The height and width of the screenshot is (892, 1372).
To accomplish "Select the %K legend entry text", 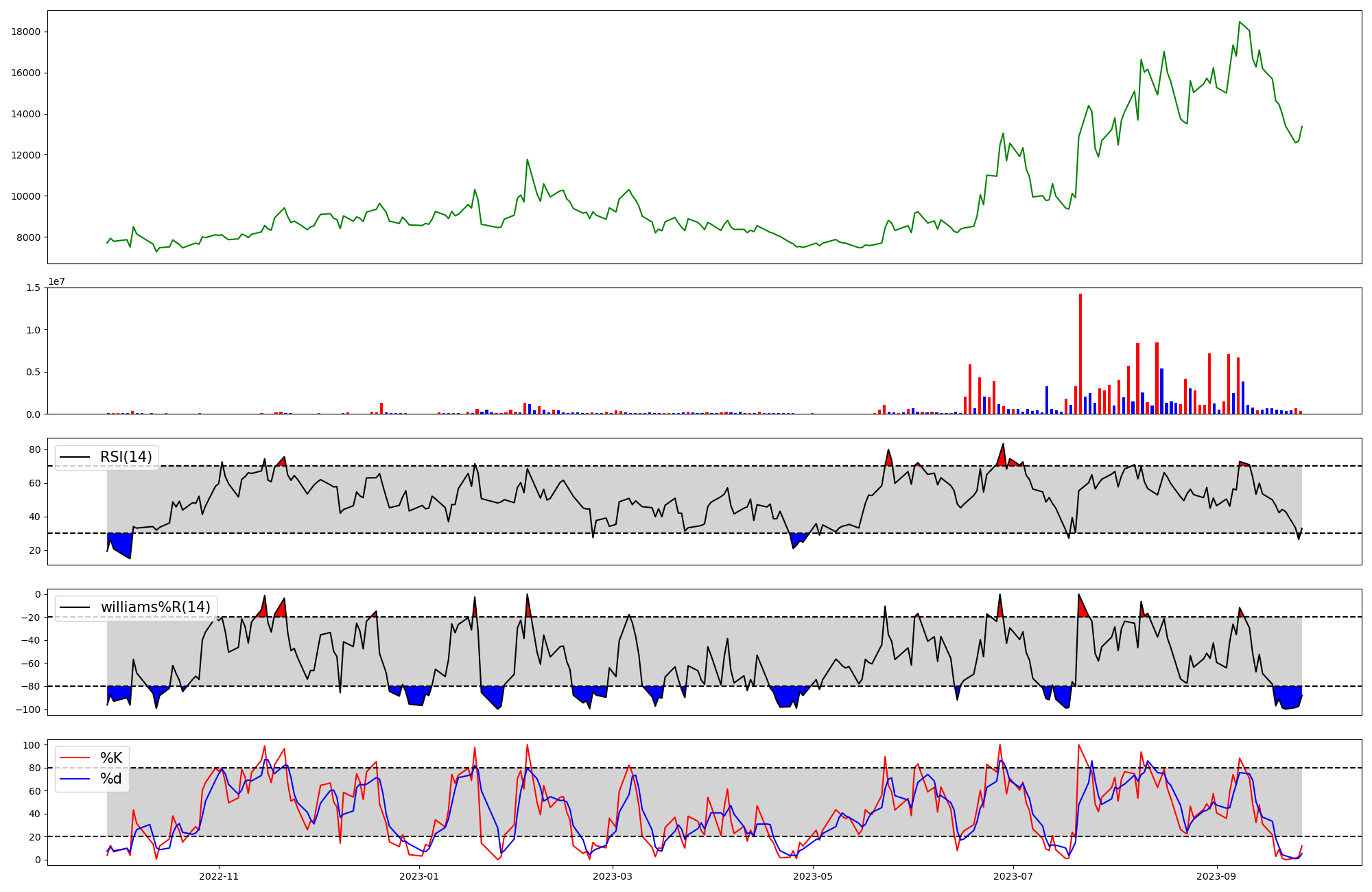I will click(x=111, y=758).
